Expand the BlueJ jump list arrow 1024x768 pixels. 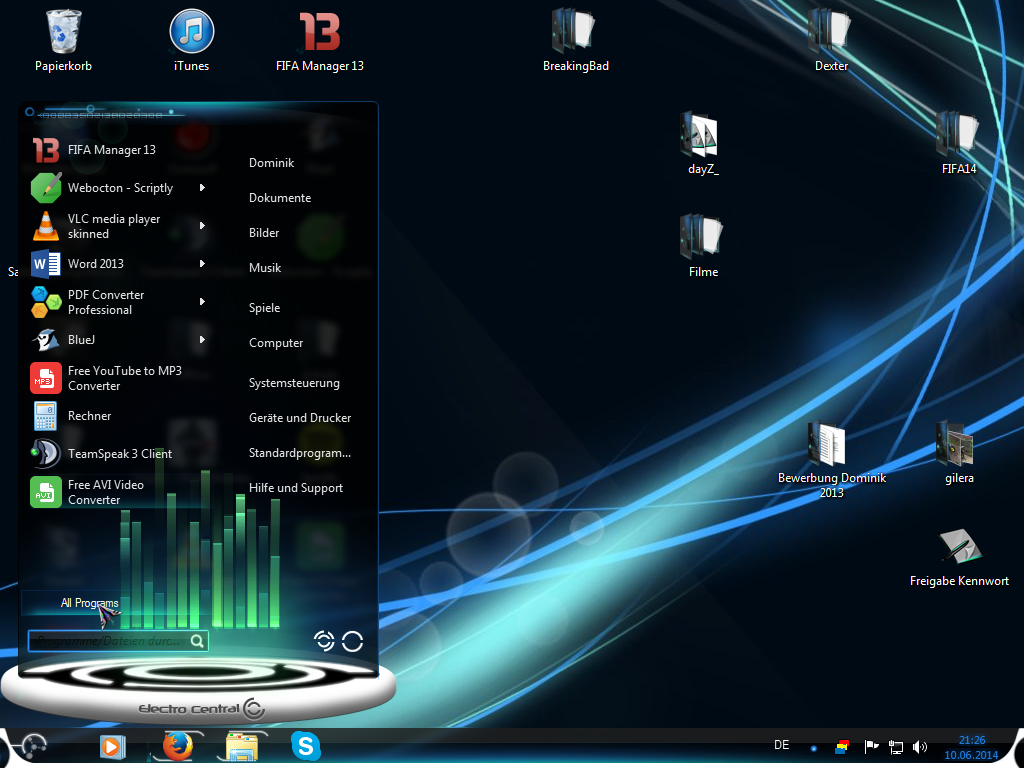click(x=202, y=340)
